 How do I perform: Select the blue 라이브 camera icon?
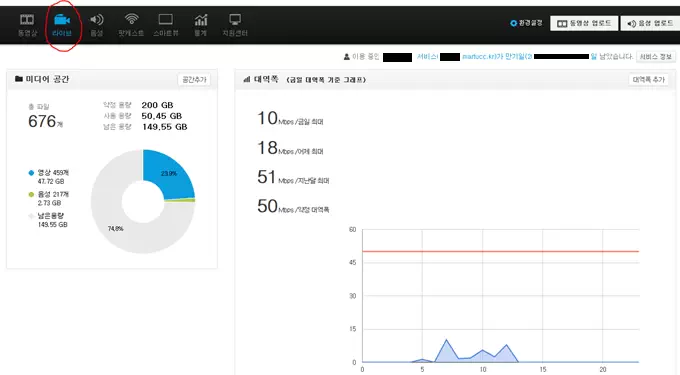(x=62, y=20)
